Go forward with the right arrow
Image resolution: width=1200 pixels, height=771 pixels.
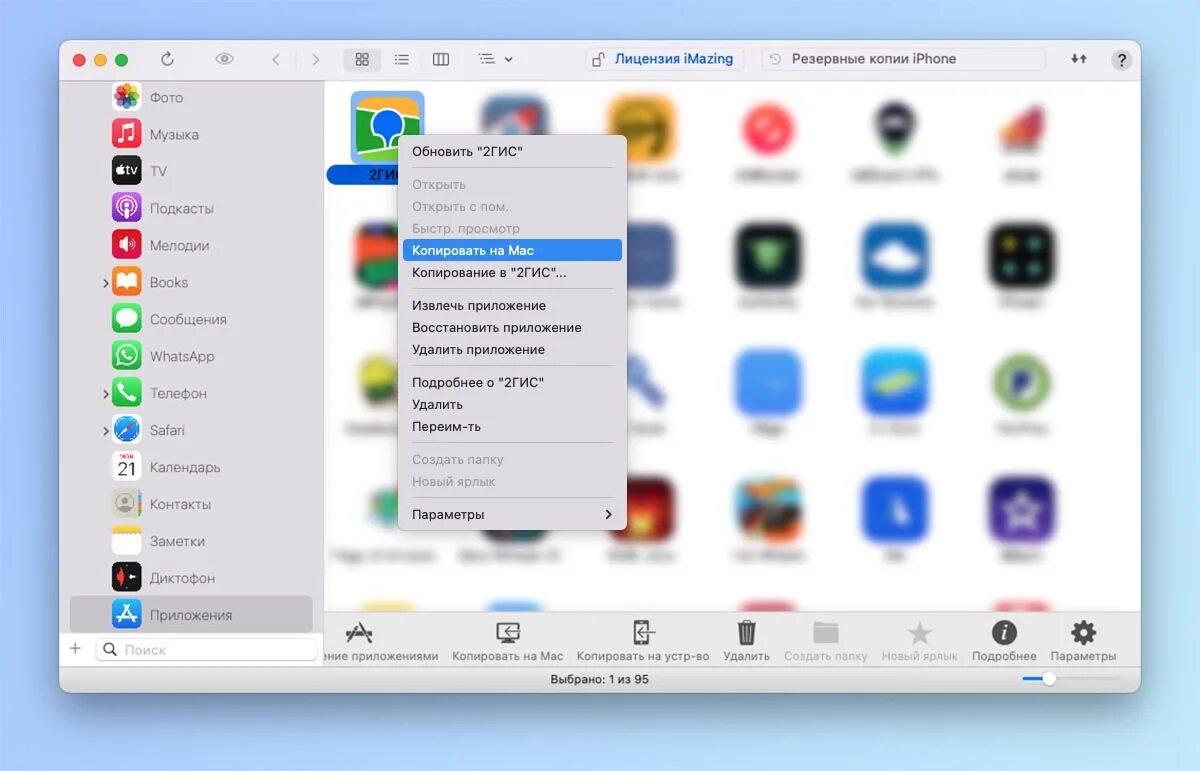click(315, 59)
